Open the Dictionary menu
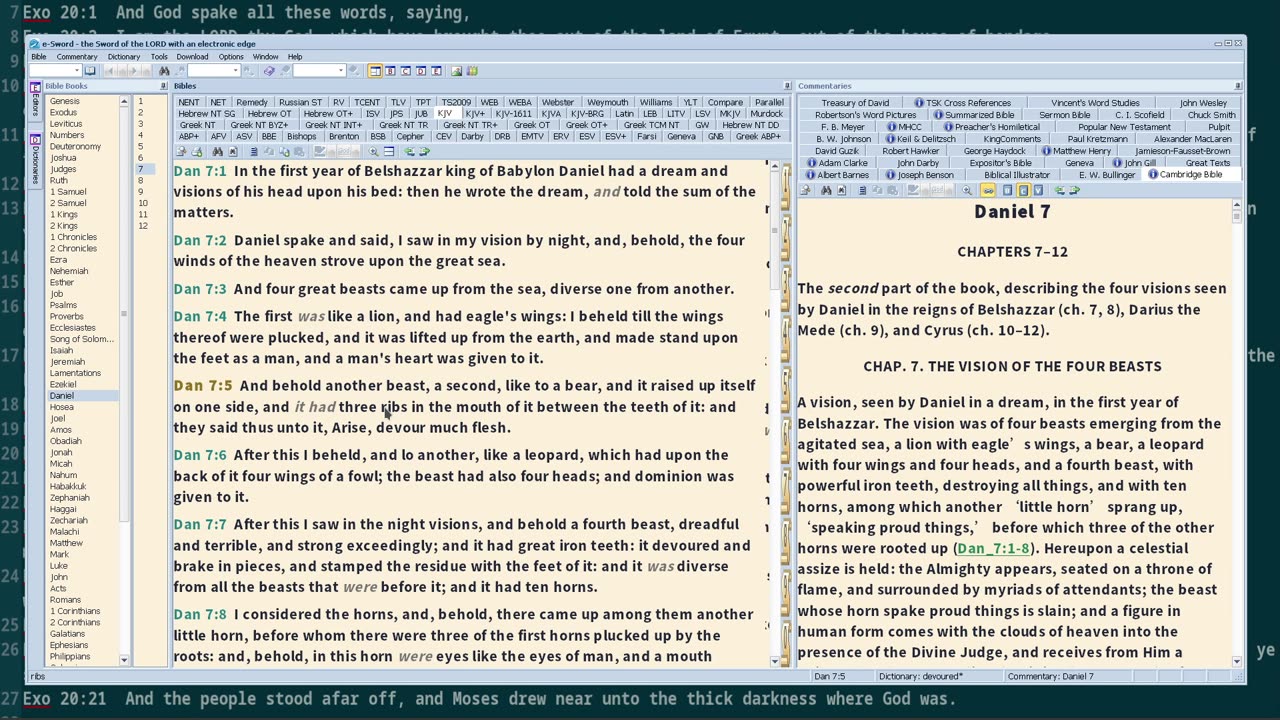 (x=124, y=57)
